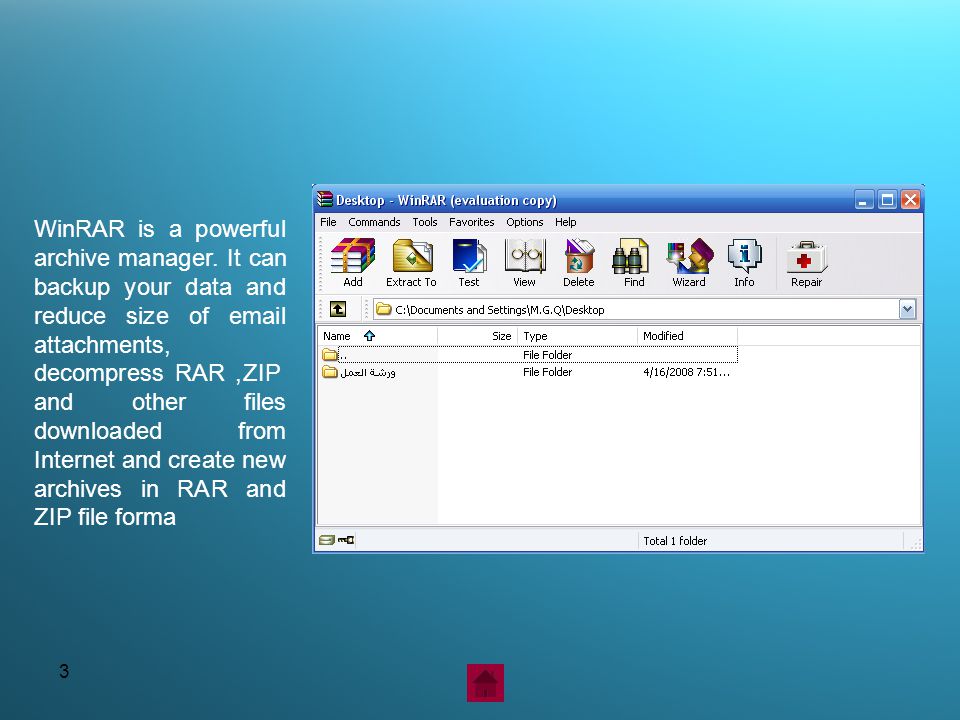Click the modified date '4/16/2008 7:51...'

click(686, 372)
